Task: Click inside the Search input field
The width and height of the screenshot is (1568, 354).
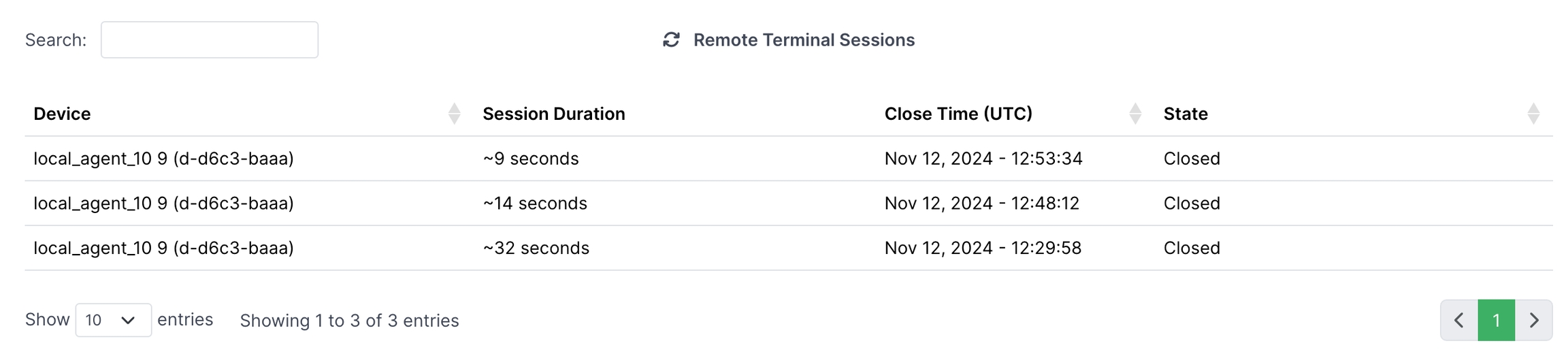Action: 209,40
